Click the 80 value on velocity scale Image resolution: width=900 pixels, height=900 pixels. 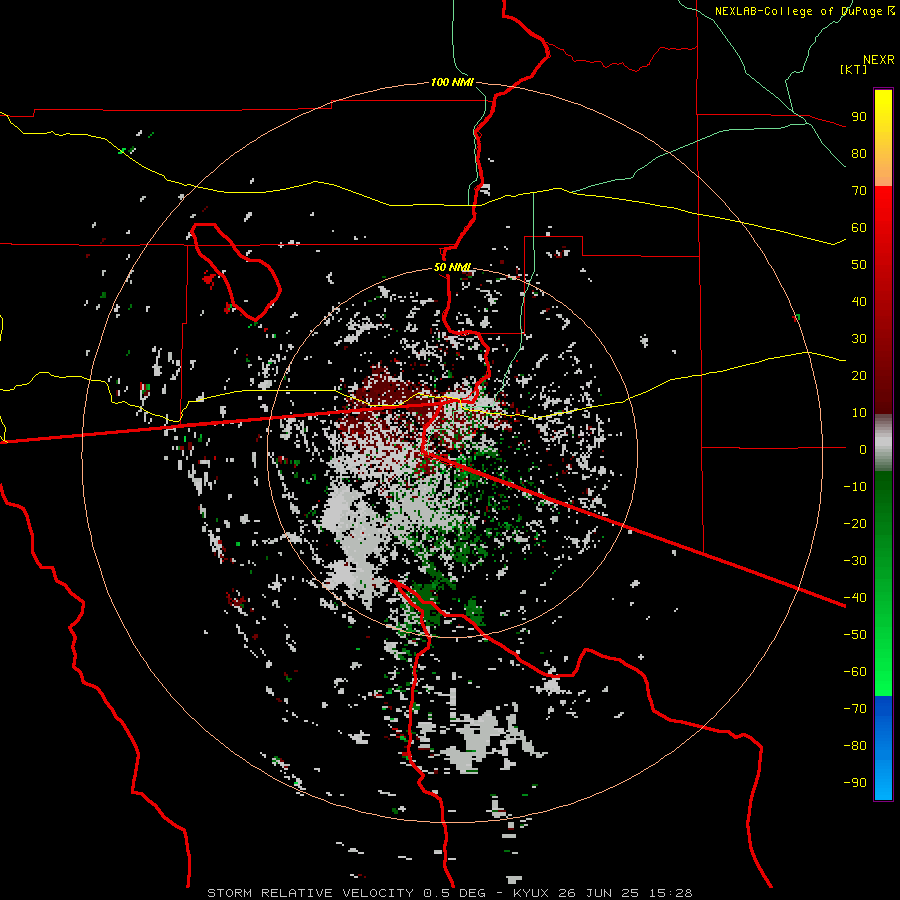tap(859, 153)
